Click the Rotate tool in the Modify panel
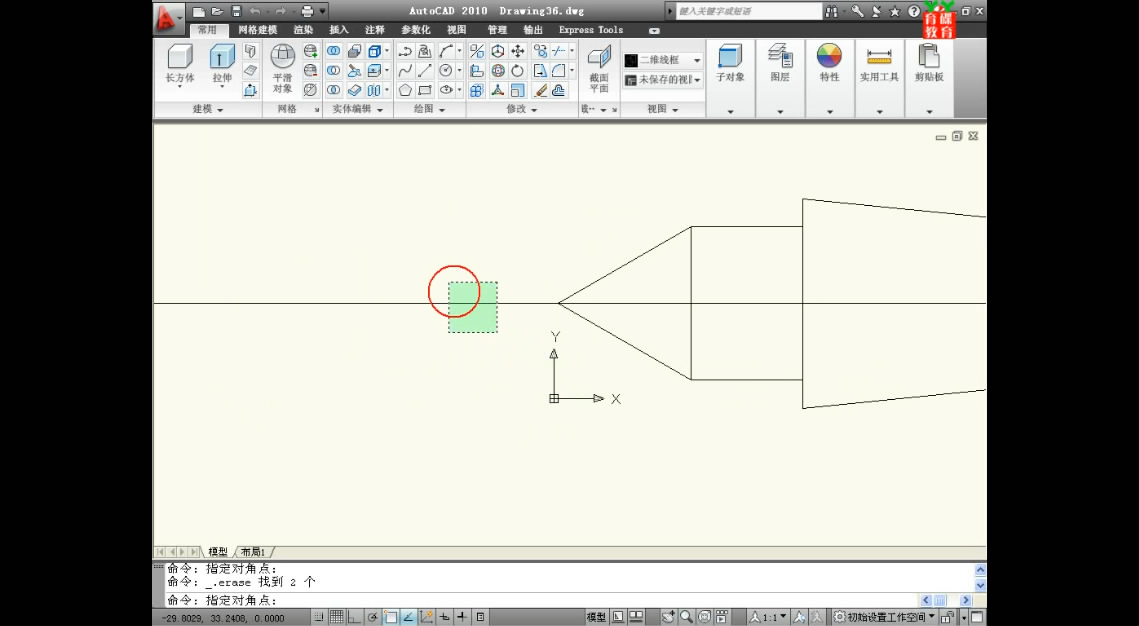 point(518,70)
